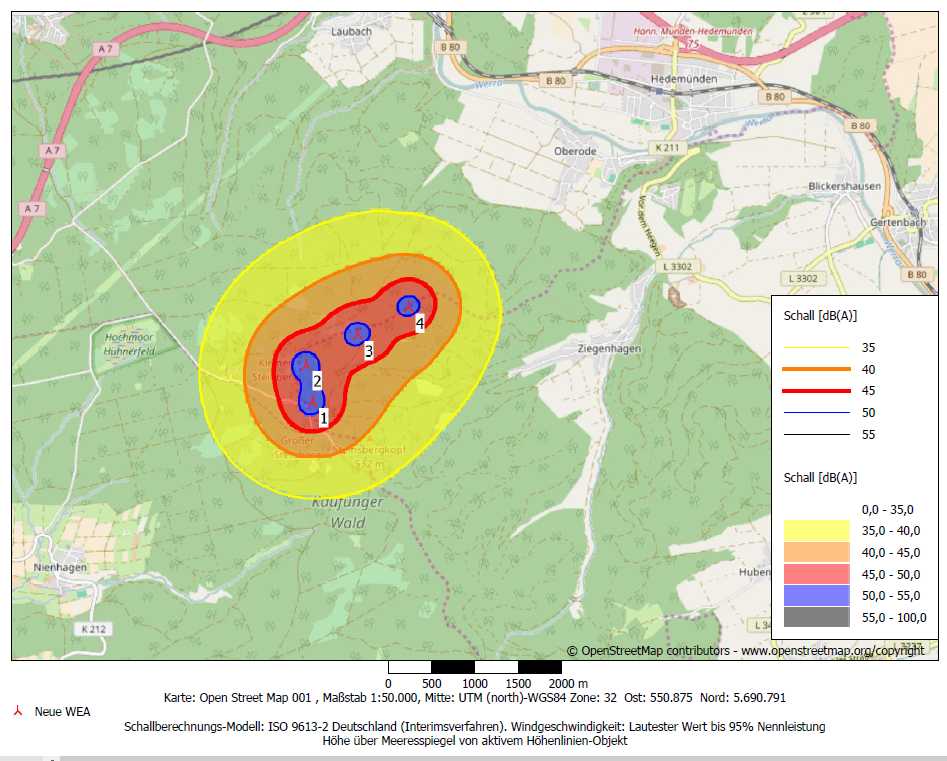
Task: Click the orange 40,0 - 45,0 legend swatch
Action: coord(816,552)
